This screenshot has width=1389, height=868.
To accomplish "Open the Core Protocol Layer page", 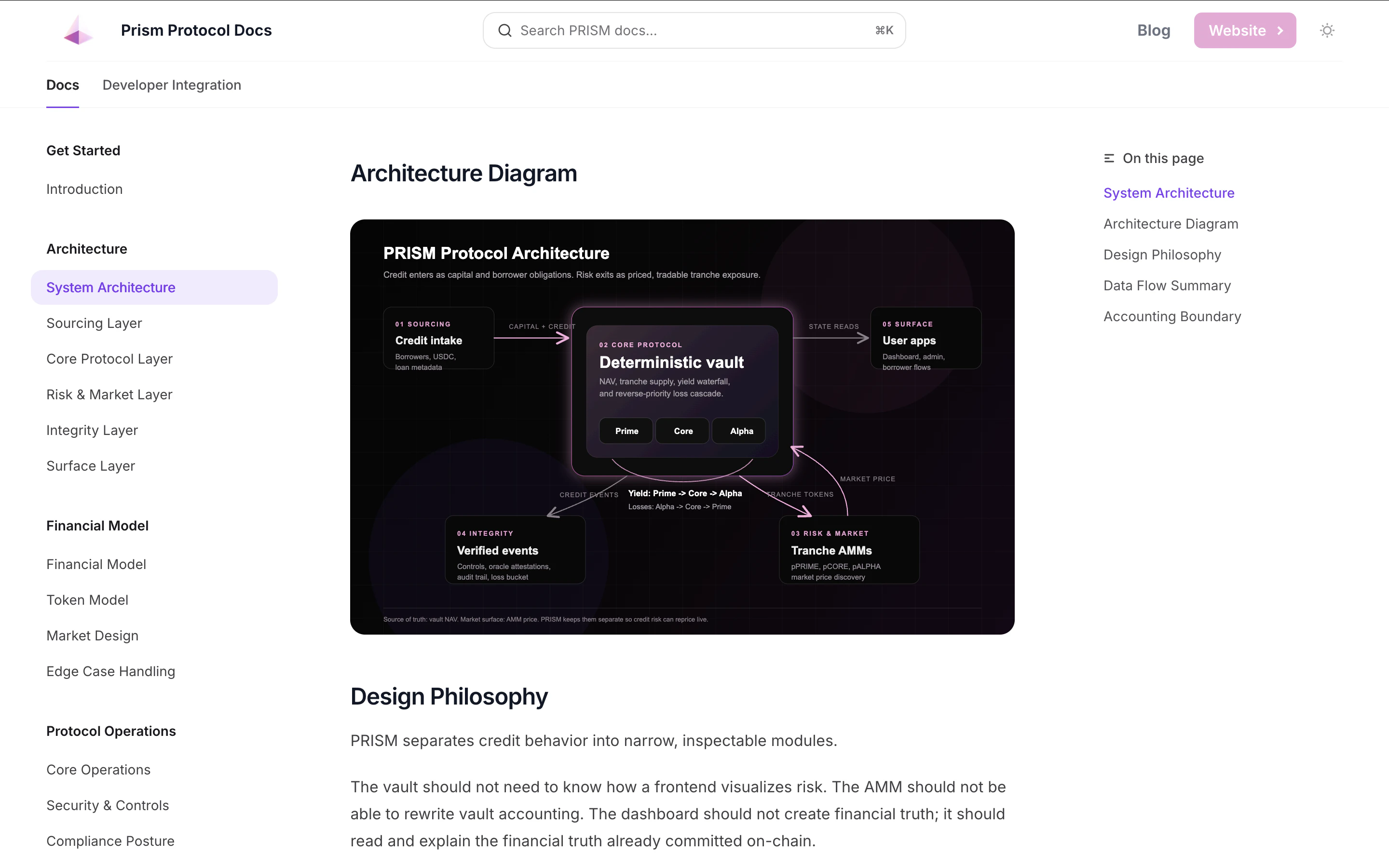I will click(109, 359).
